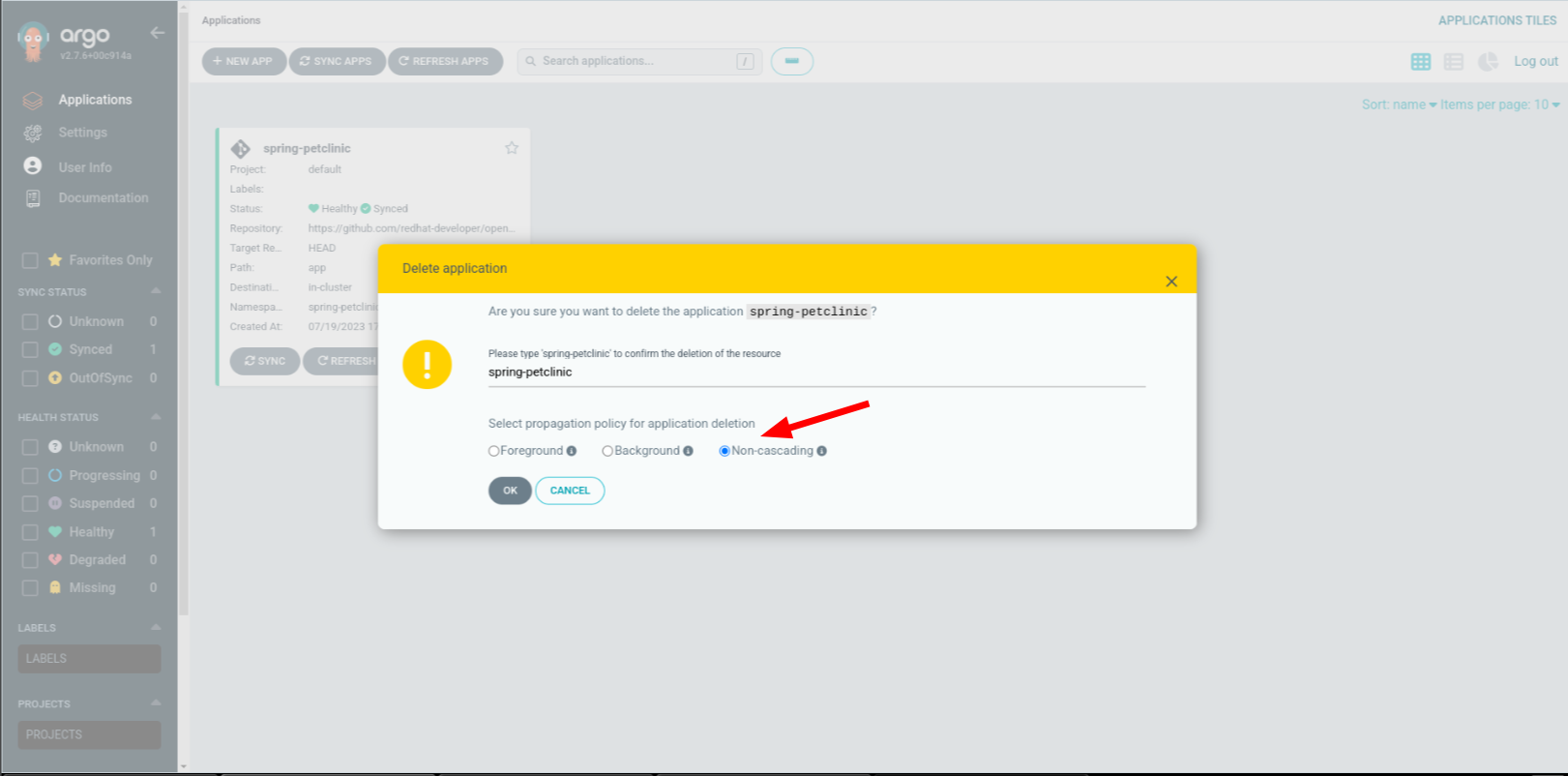Show info about Background policy
1568x776 pixels.
(x=689, y=451)
